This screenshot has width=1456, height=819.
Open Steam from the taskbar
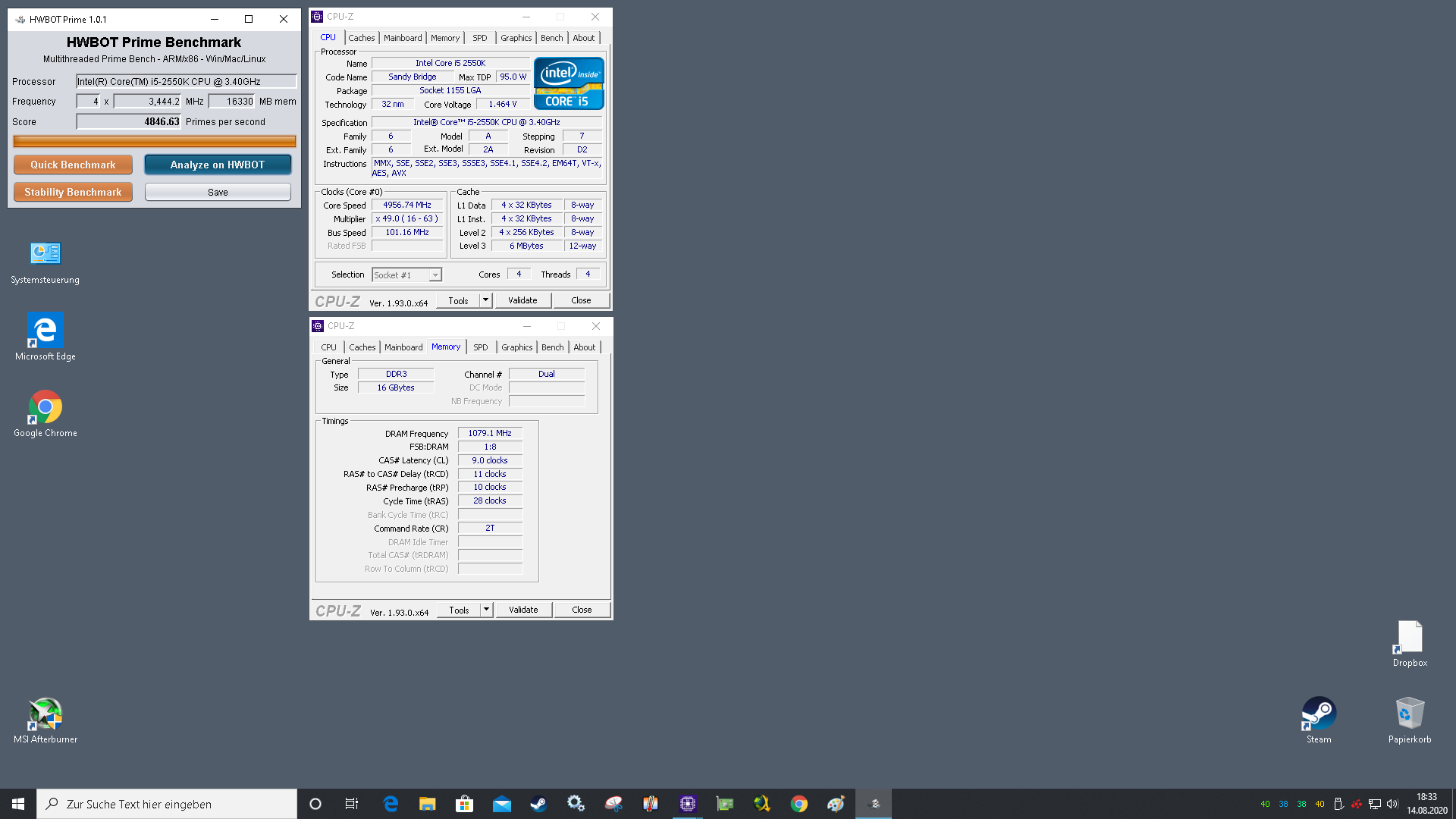click(x=539, y=804)
